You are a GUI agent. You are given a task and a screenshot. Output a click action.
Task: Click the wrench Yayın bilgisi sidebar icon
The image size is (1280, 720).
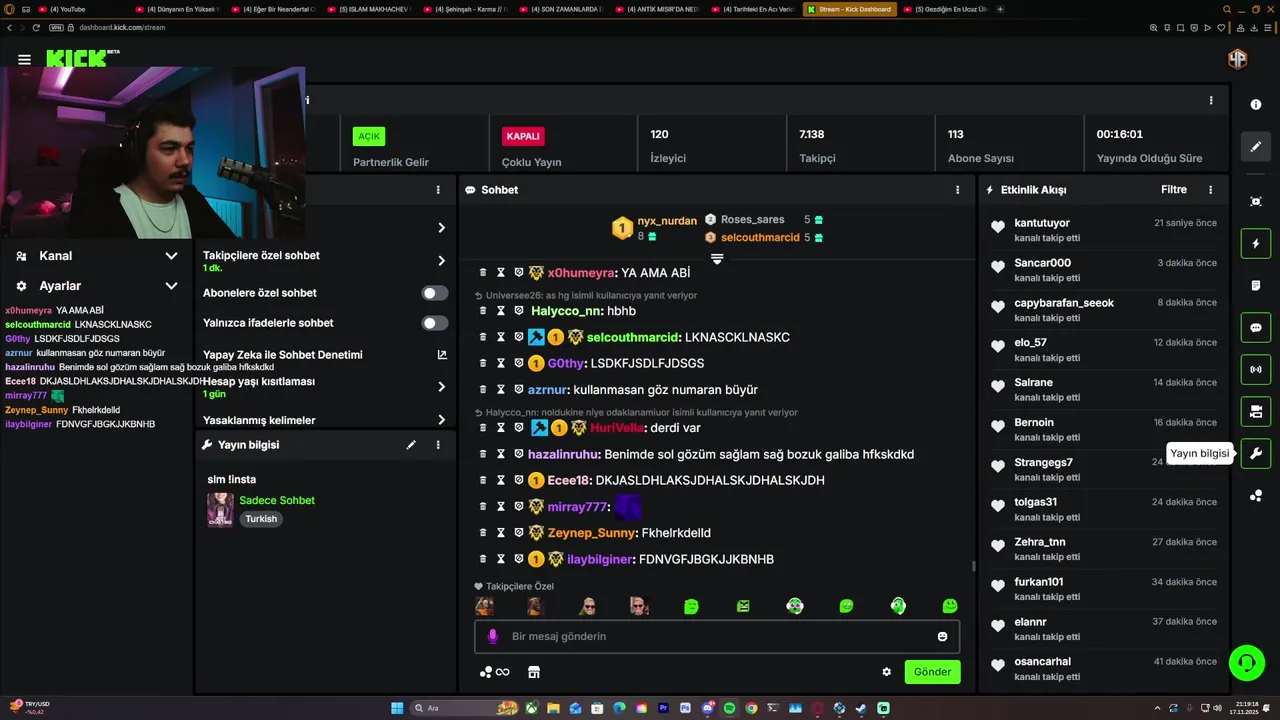[x=1256, y=454]
